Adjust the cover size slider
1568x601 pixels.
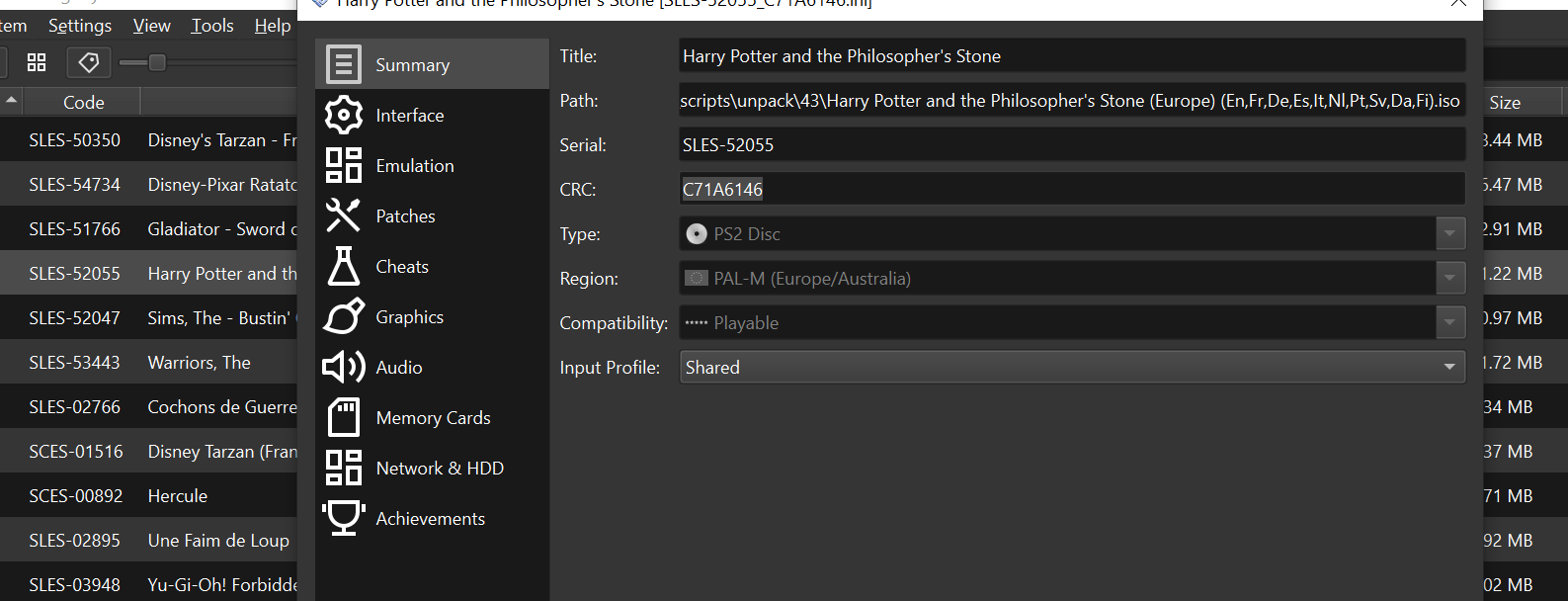click(x=157, y=63)
